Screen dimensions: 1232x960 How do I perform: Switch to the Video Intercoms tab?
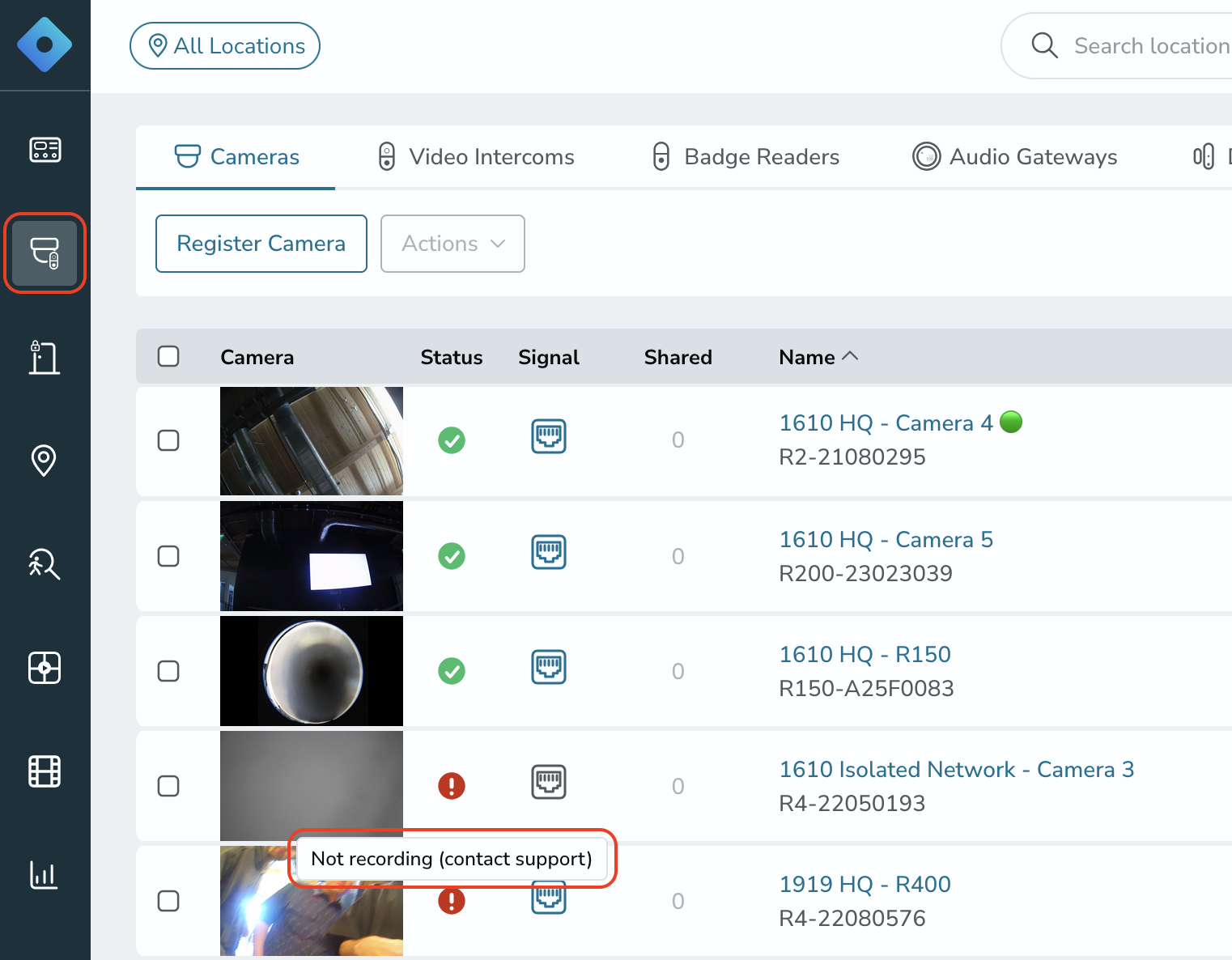click(476, 156)
